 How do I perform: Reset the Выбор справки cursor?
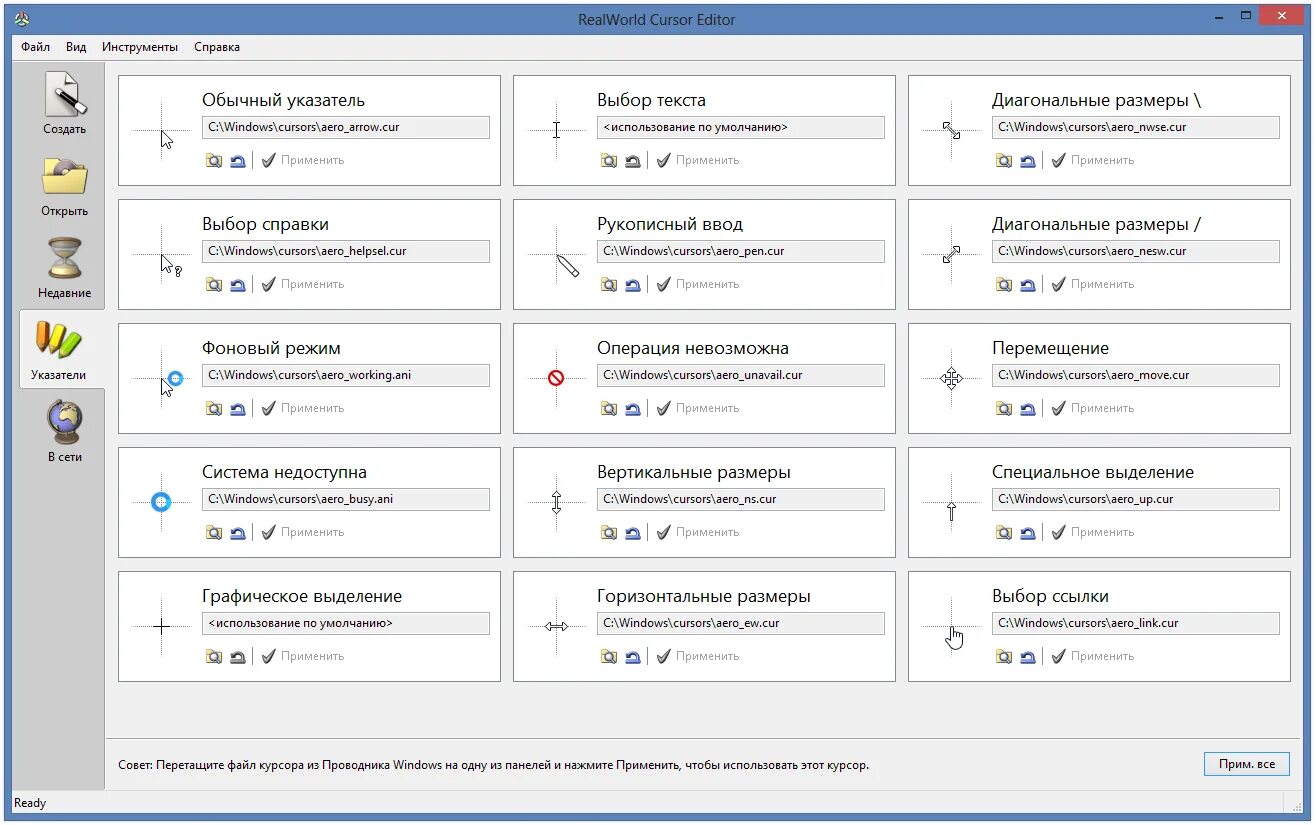tap(238, 284)
